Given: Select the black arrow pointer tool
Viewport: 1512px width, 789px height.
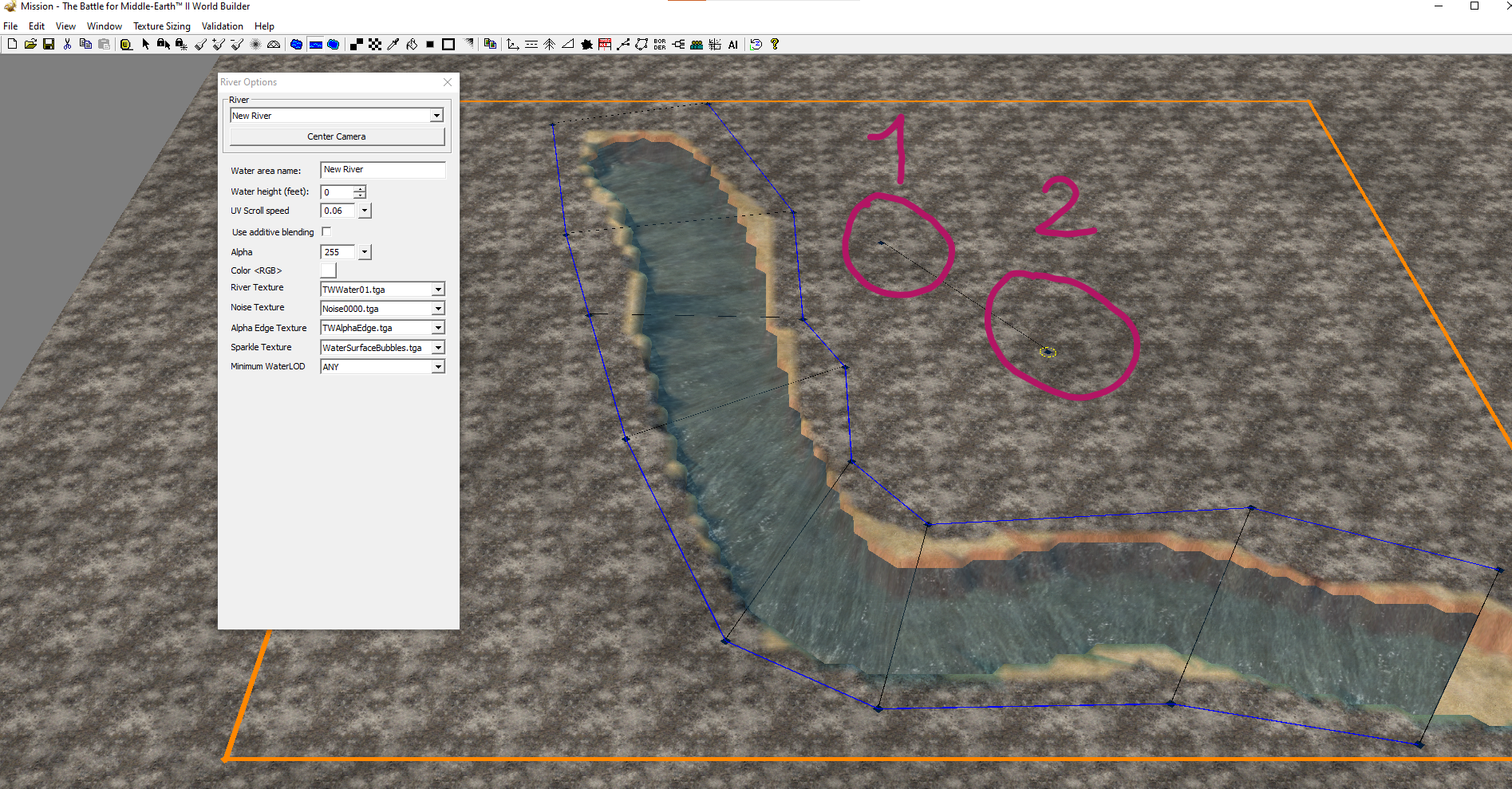Looking at the screenshot, I should pyautogui.click(x=145, y=45).
